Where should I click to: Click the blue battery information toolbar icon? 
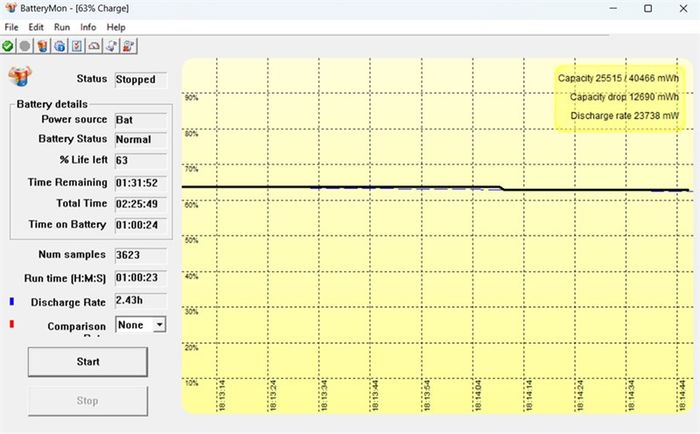click(60, 46)
